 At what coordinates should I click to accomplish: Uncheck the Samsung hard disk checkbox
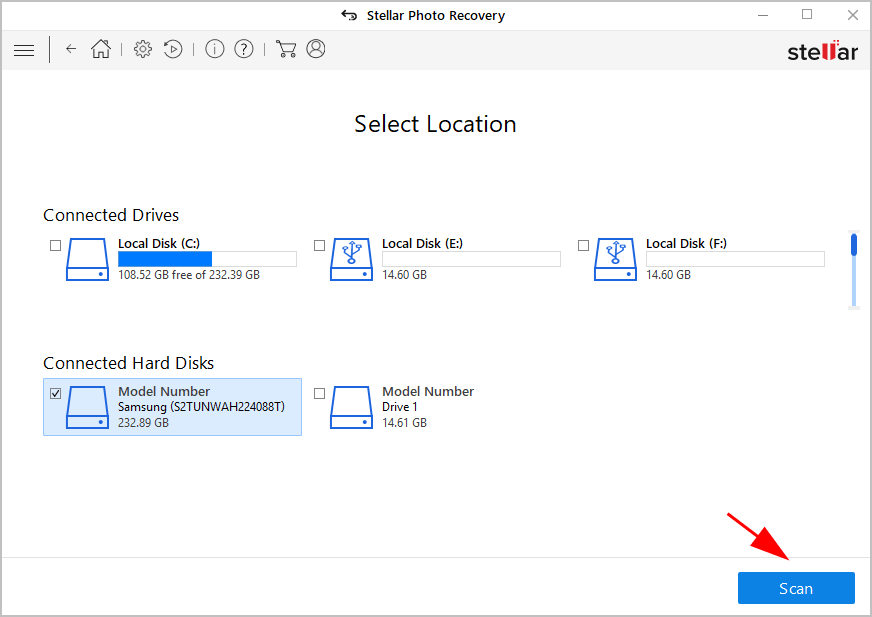click(55, 393)
